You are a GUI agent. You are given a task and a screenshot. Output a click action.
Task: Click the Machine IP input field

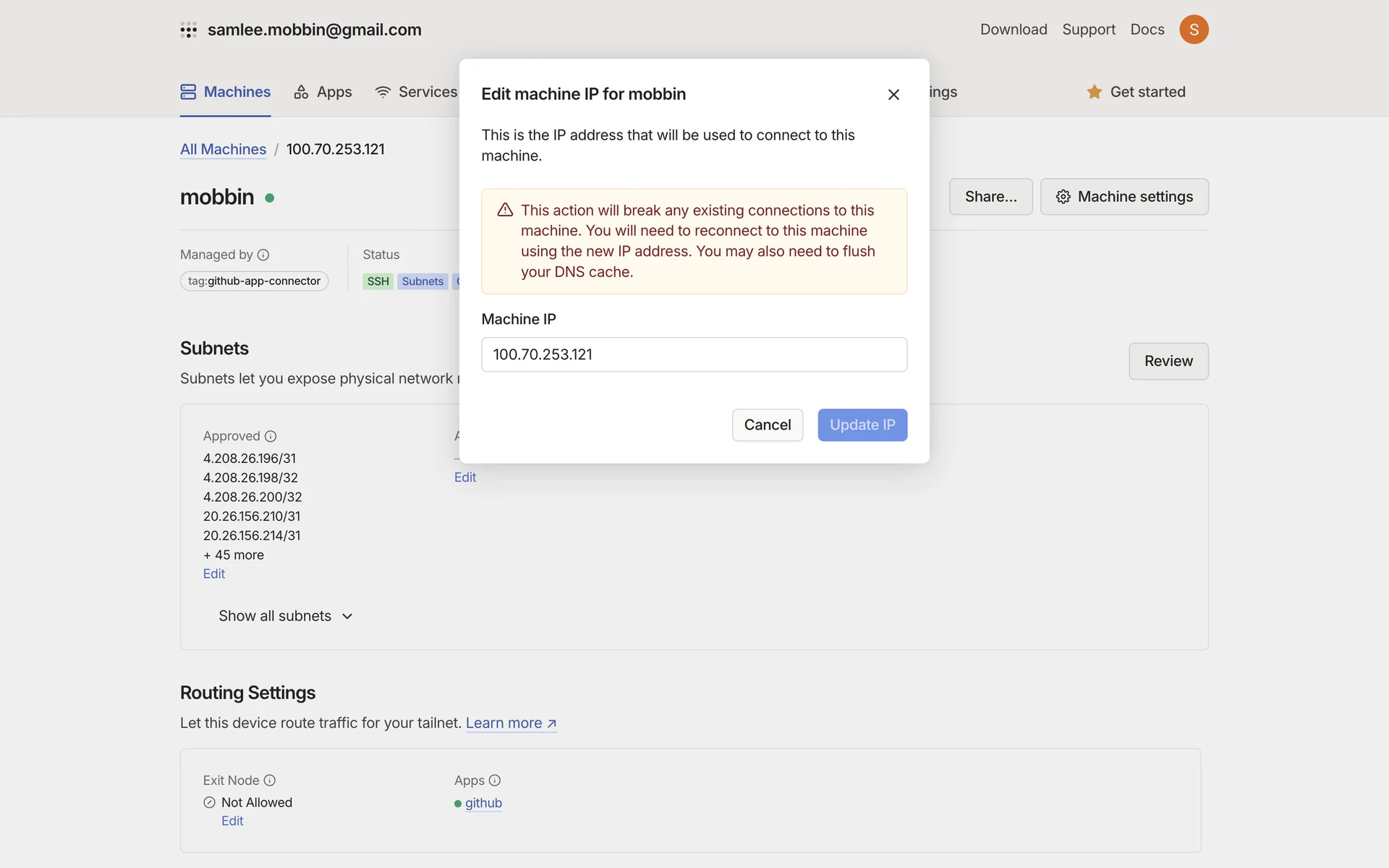(694, 354)
